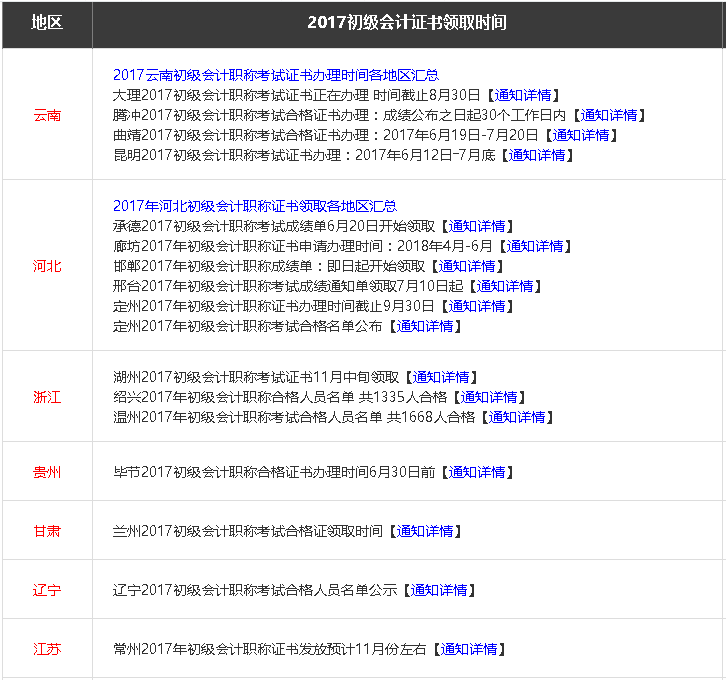Select the red 云南 region name
The height and width of the screenshot is (680, 726).
point(47,116)
